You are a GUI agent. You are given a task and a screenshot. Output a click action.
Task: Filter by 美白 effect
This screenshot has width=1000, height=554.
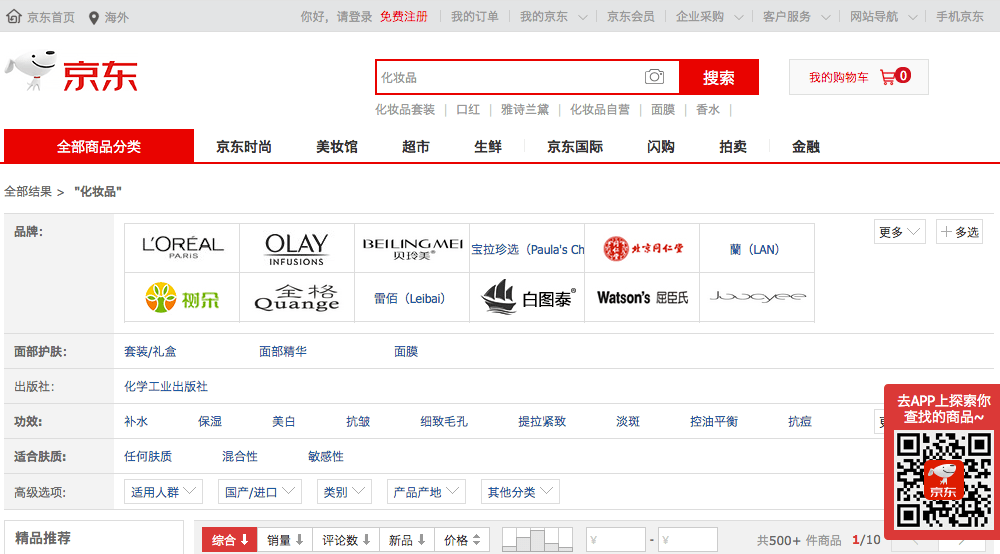284,421
